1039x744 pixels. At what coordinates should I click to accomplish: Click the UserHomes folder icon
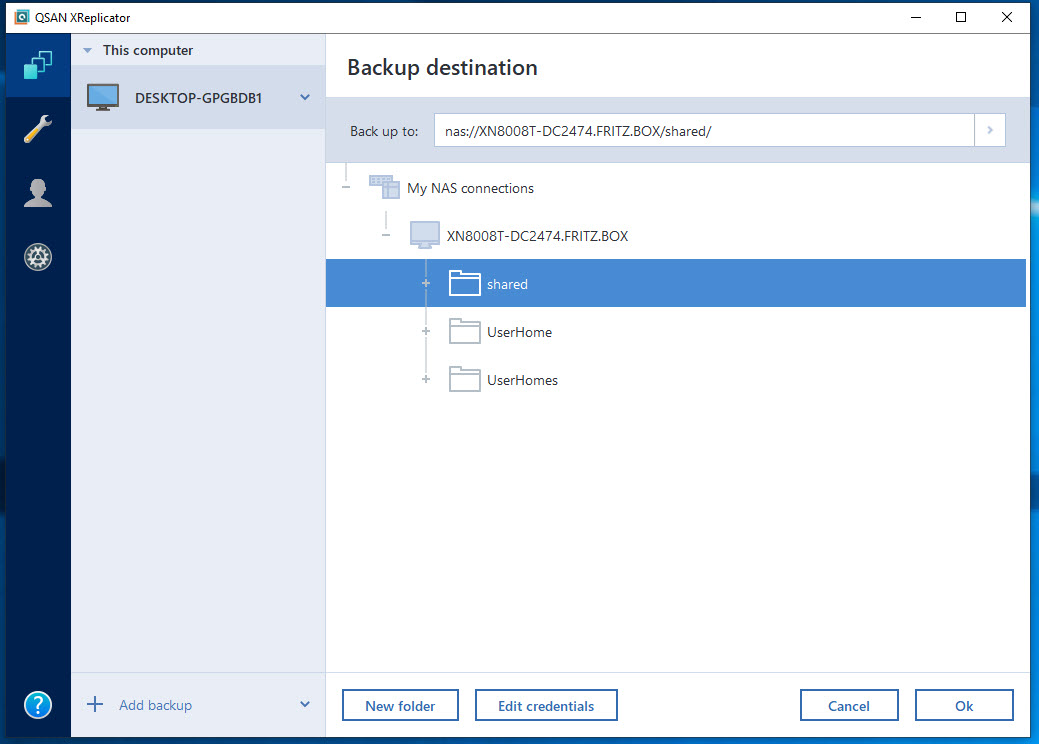coord(465,380)
